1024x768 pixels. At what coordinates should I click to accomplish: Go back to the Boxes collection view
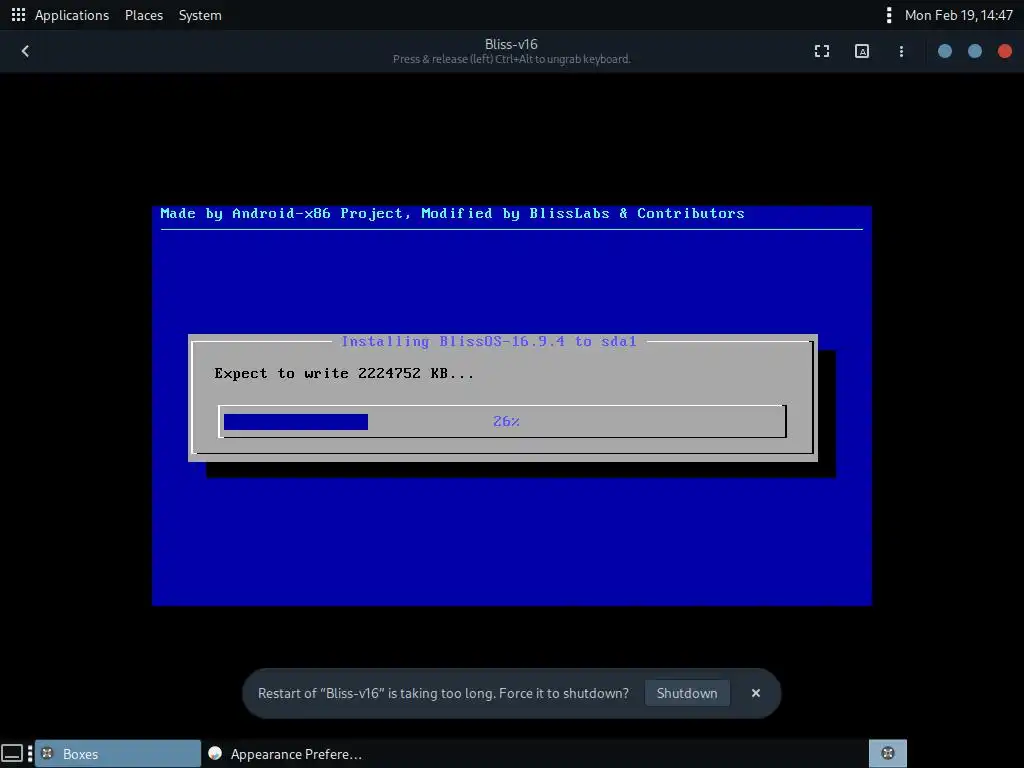click(25, 51)
